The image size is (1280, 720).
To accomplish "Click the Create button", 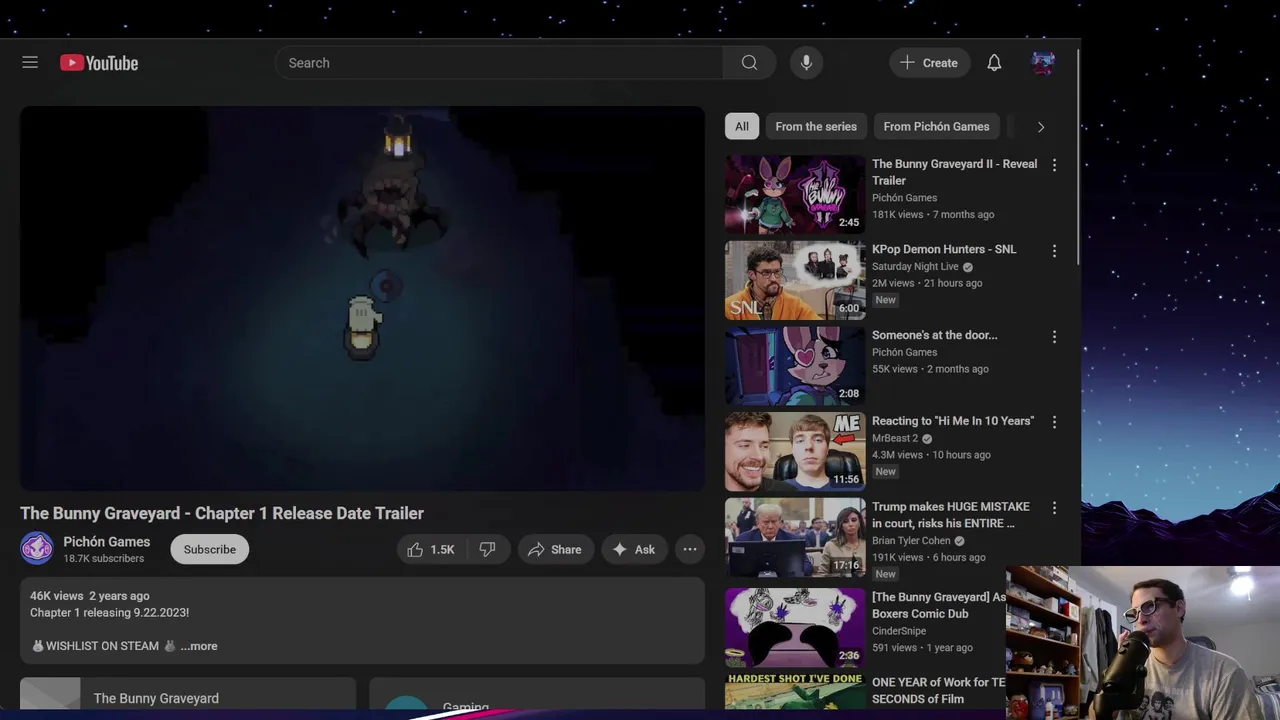I will point(929,63).
